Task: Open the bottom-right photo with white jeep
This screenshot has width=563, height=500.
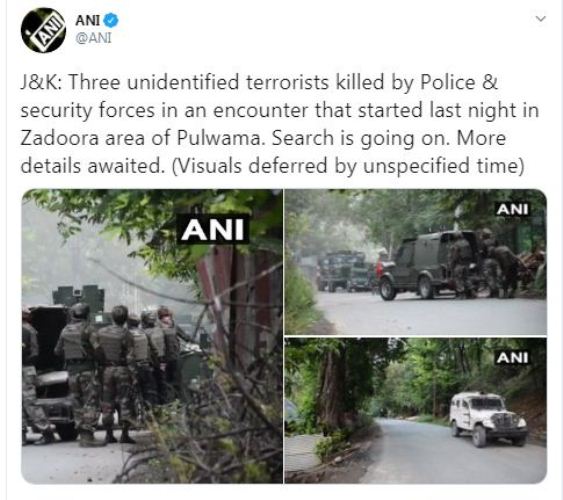Action: pyautogui.click(x=415, y=411)
